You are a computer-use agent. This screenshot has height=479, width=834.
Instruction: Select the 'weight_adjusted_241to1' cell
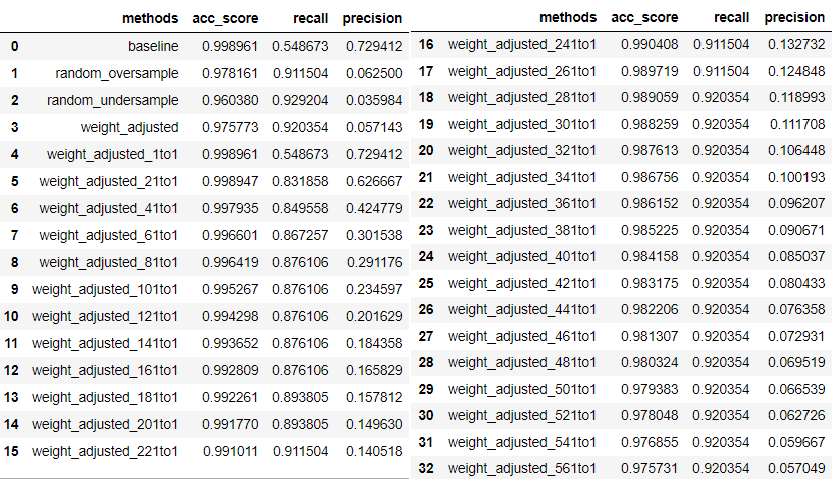pos(522,45)
